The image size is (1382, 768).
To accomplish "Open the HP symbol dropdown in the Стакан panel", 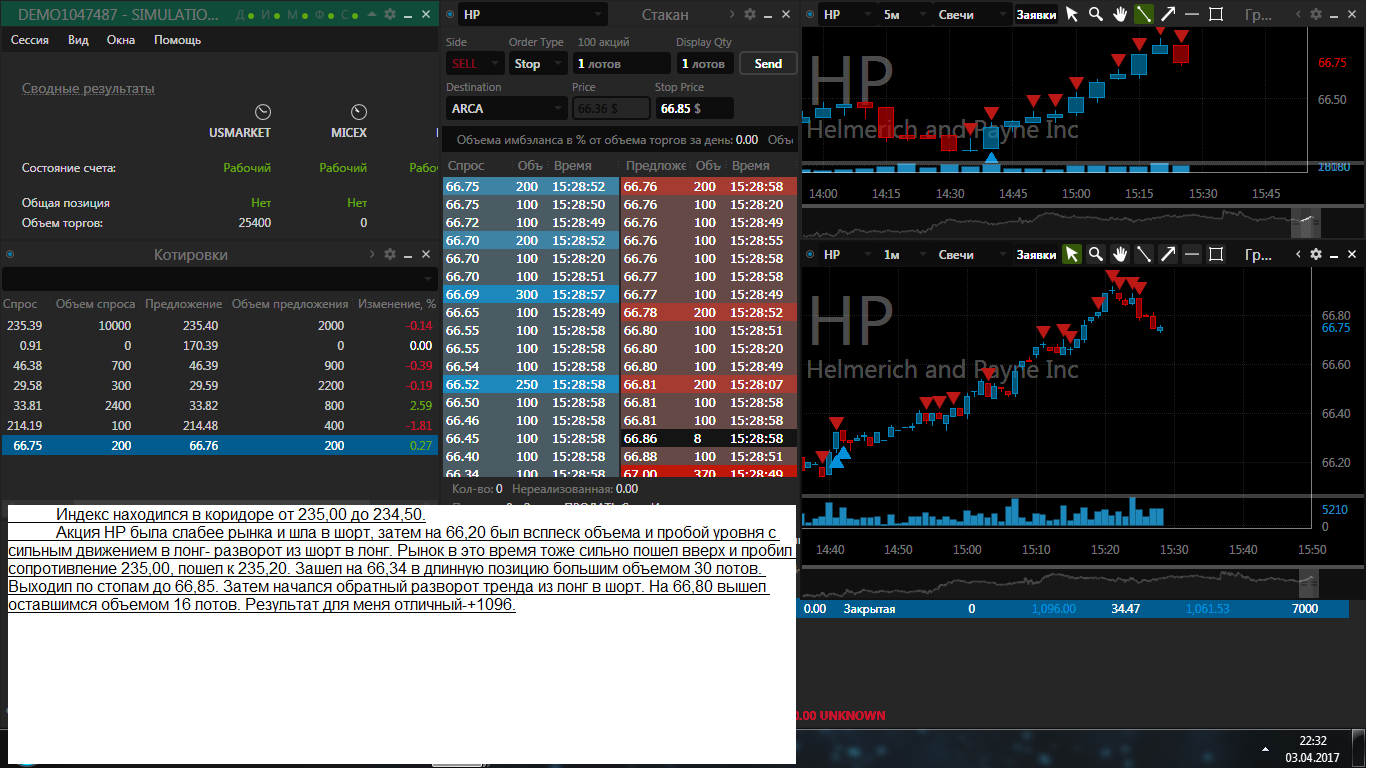I will coord(533,14).
